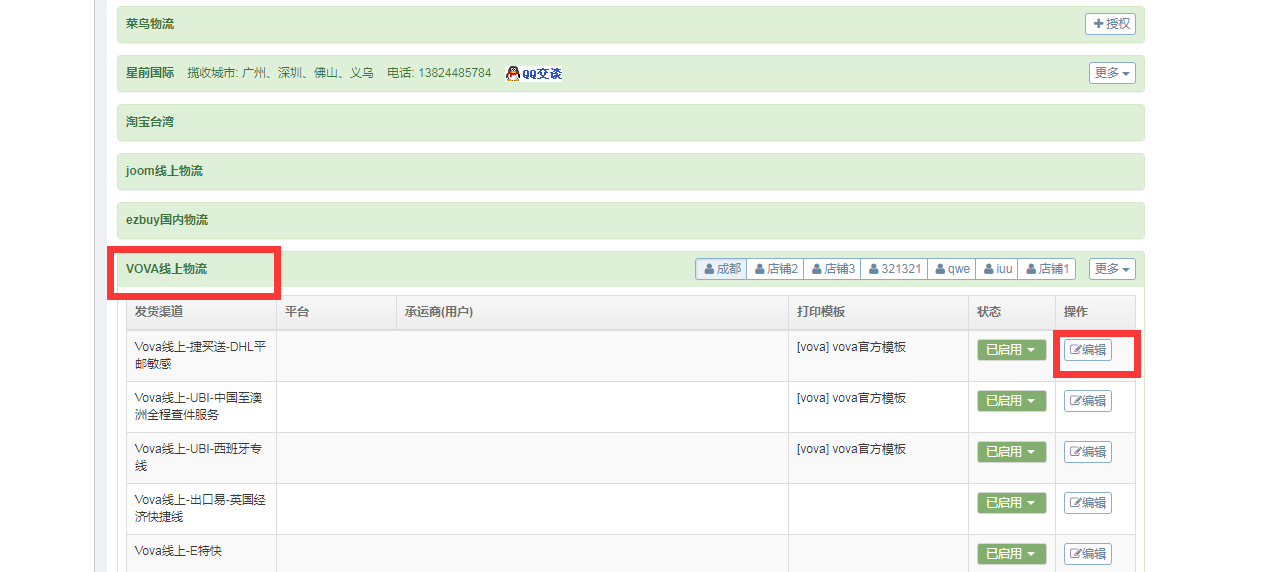Click vova官方模板 in the DHL平邮敏感 row

(851, 347)
